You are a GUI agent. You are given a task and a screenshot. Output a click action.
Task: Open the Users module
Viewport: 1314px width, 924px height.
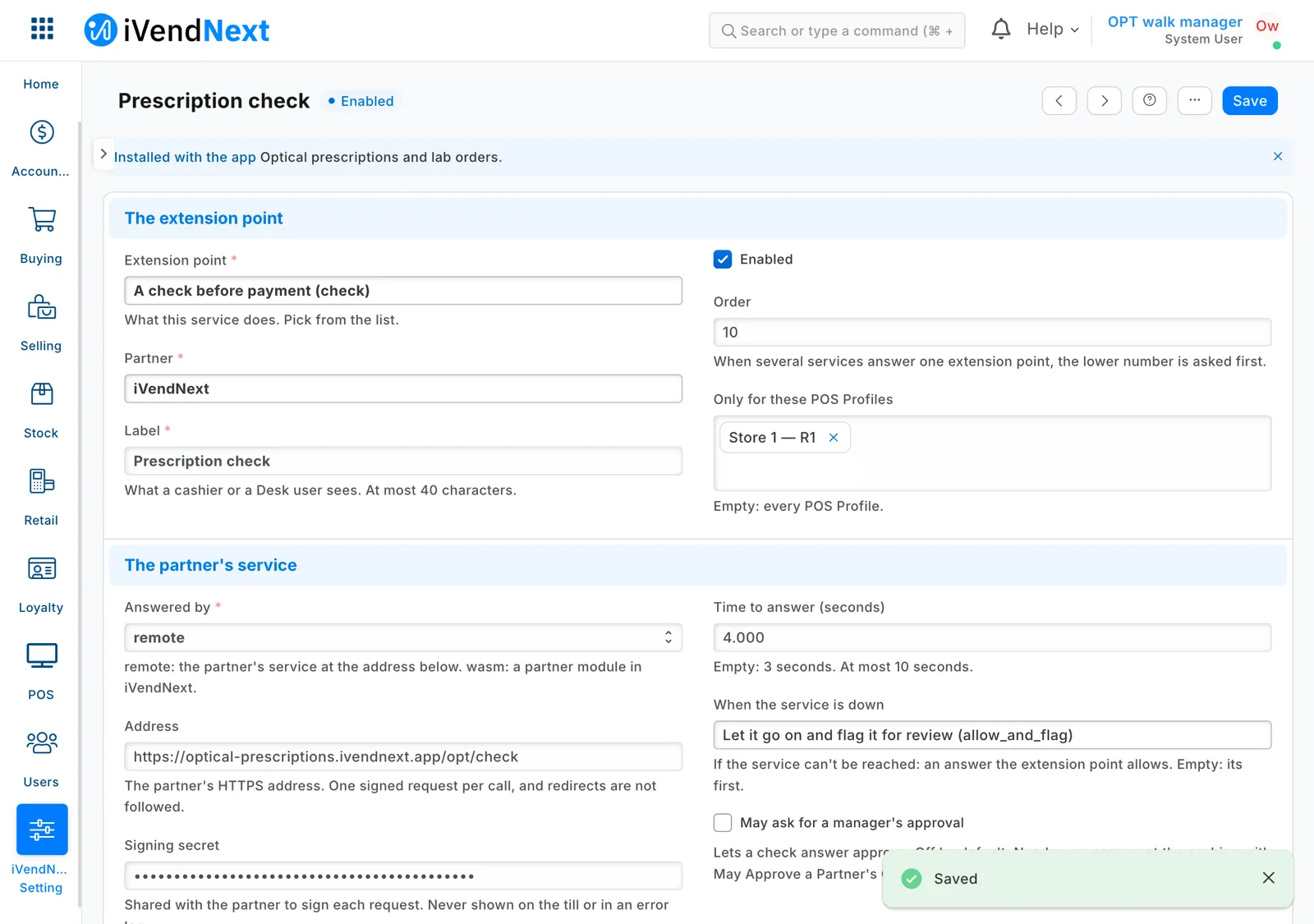[41, 759]
